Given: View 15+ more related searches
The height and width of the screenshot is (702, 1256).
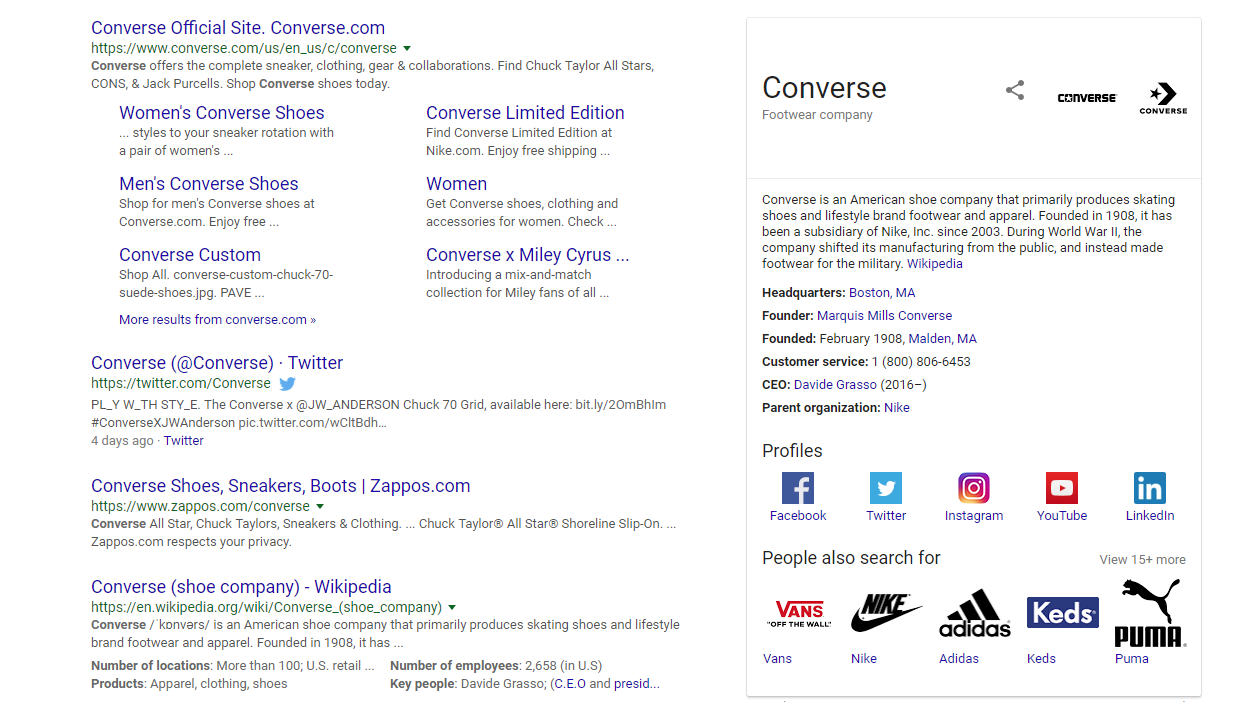Looking at the screenshot, I should (1143, 560).
